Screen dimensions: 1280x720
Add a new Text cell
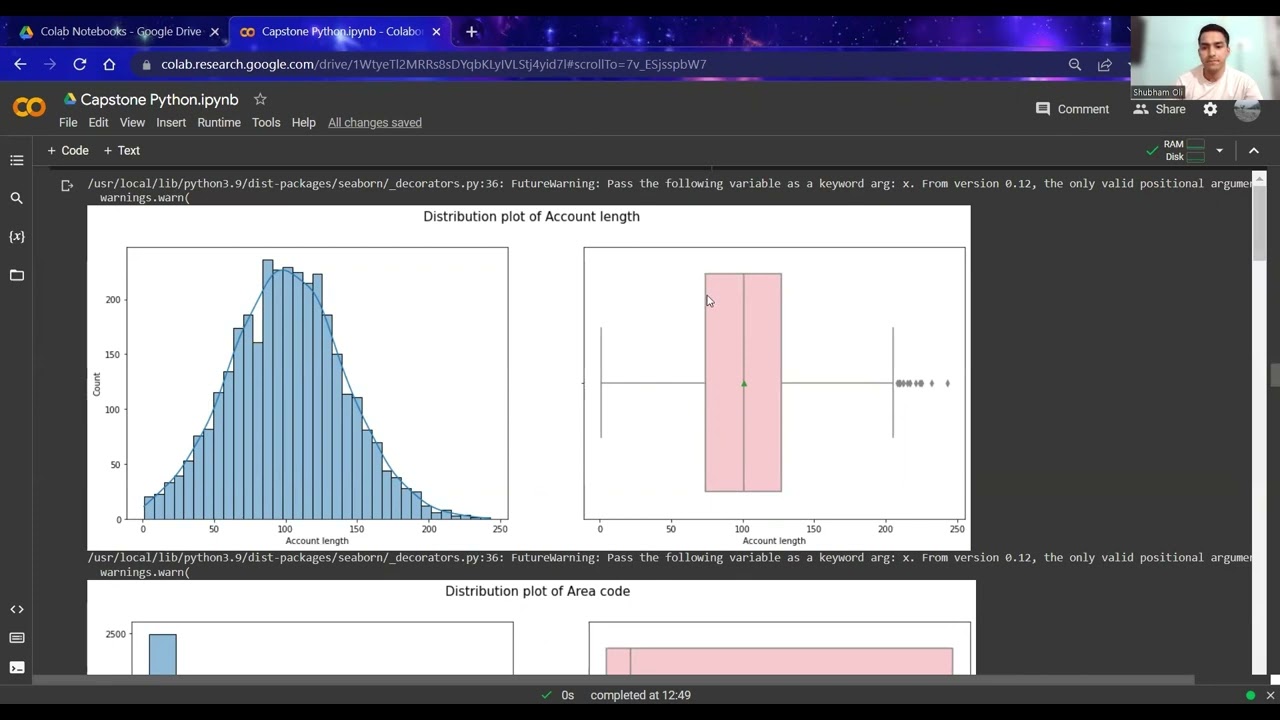pos(121,150)
